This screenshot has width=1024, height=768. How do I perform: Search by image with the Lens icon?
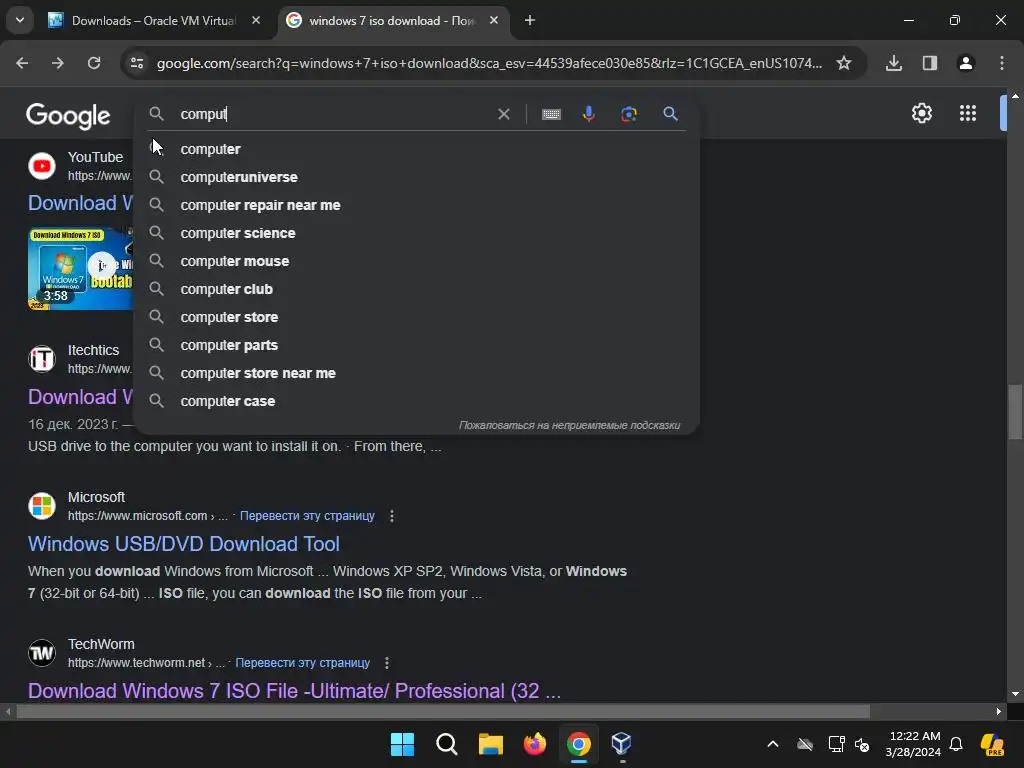point(629,114)
